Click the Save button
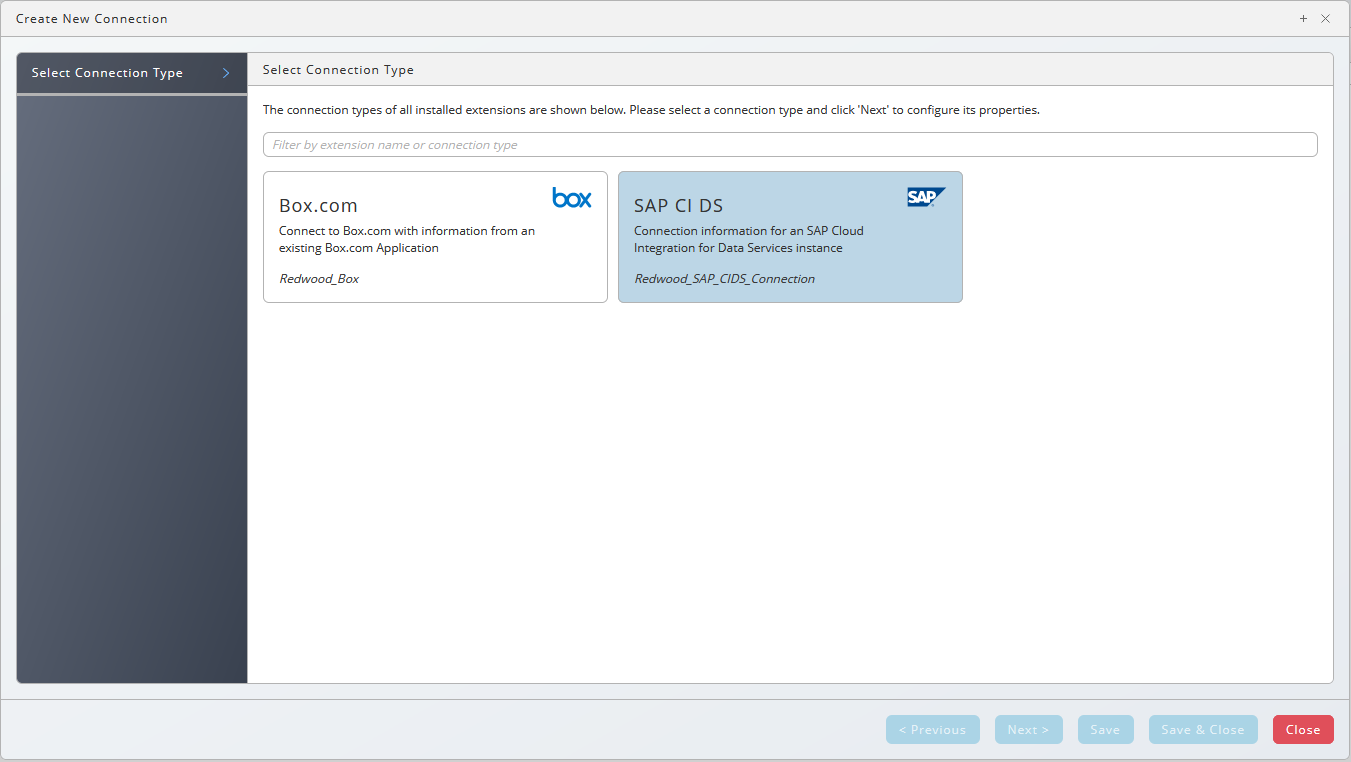The height and width of the screenshot is (762, 1351). (1106, 730)
